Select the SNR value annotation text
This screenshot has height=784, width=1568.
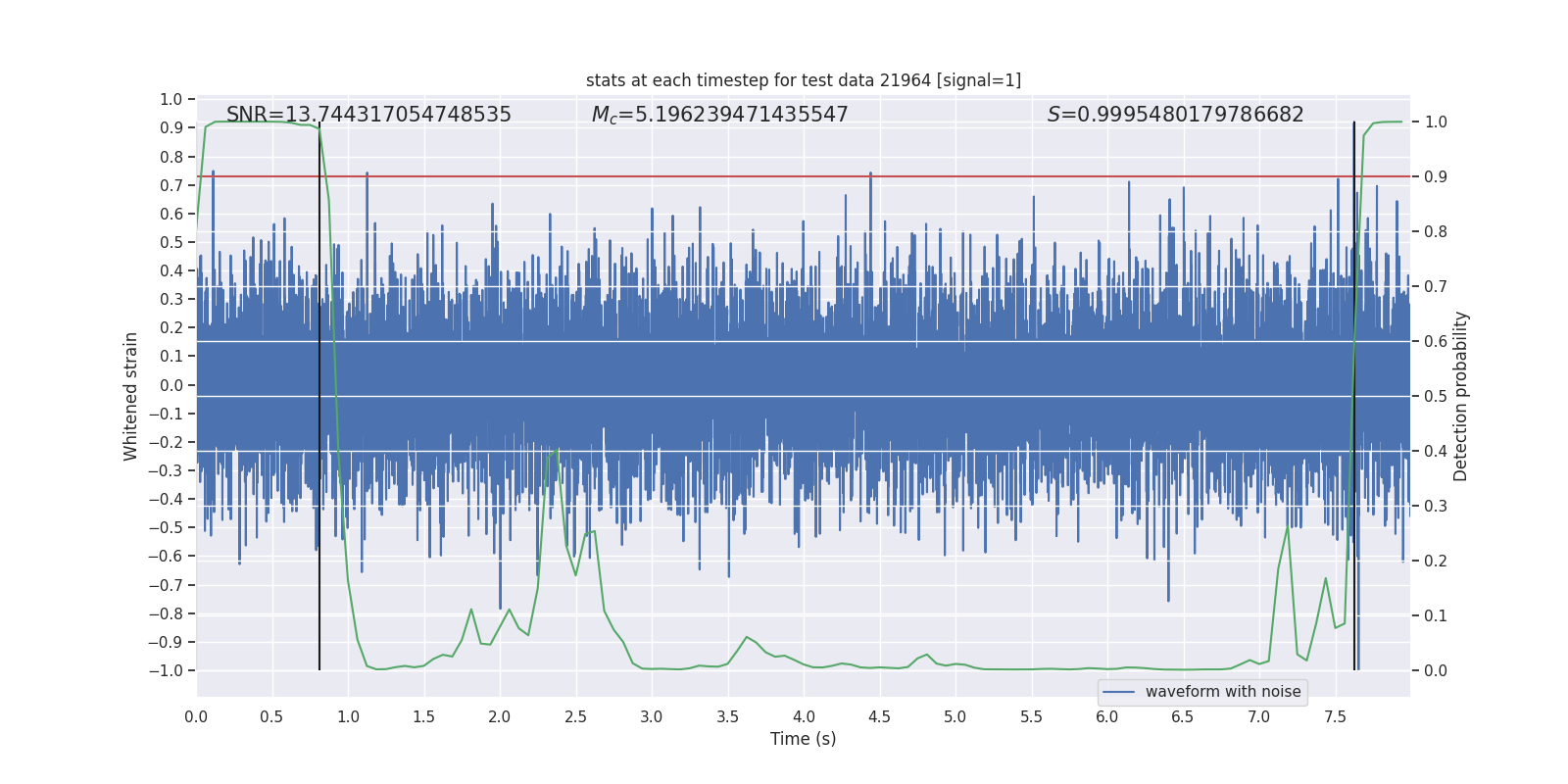tap(368, 115)
